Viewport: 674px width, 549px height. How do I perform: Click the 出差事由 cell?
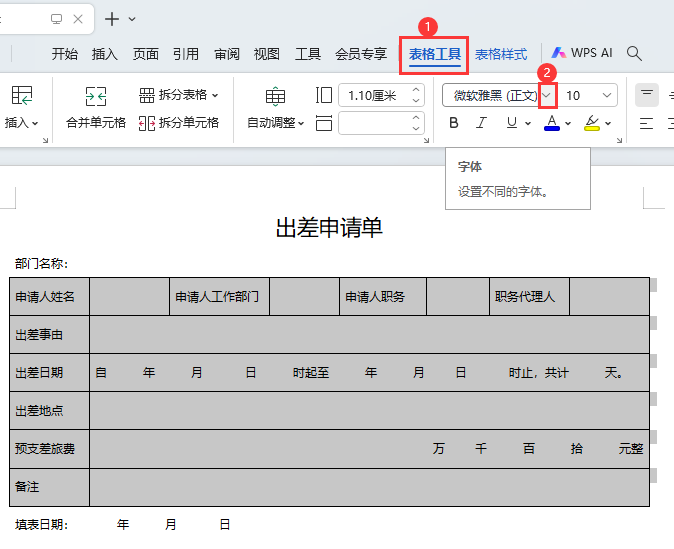[49, 334]
